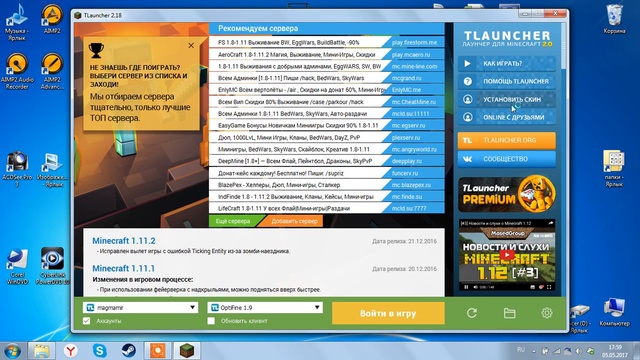Click the refresh icon in the bottom bar
The image size is (640, 360).
pyautogui.click(x=472, y=313)
